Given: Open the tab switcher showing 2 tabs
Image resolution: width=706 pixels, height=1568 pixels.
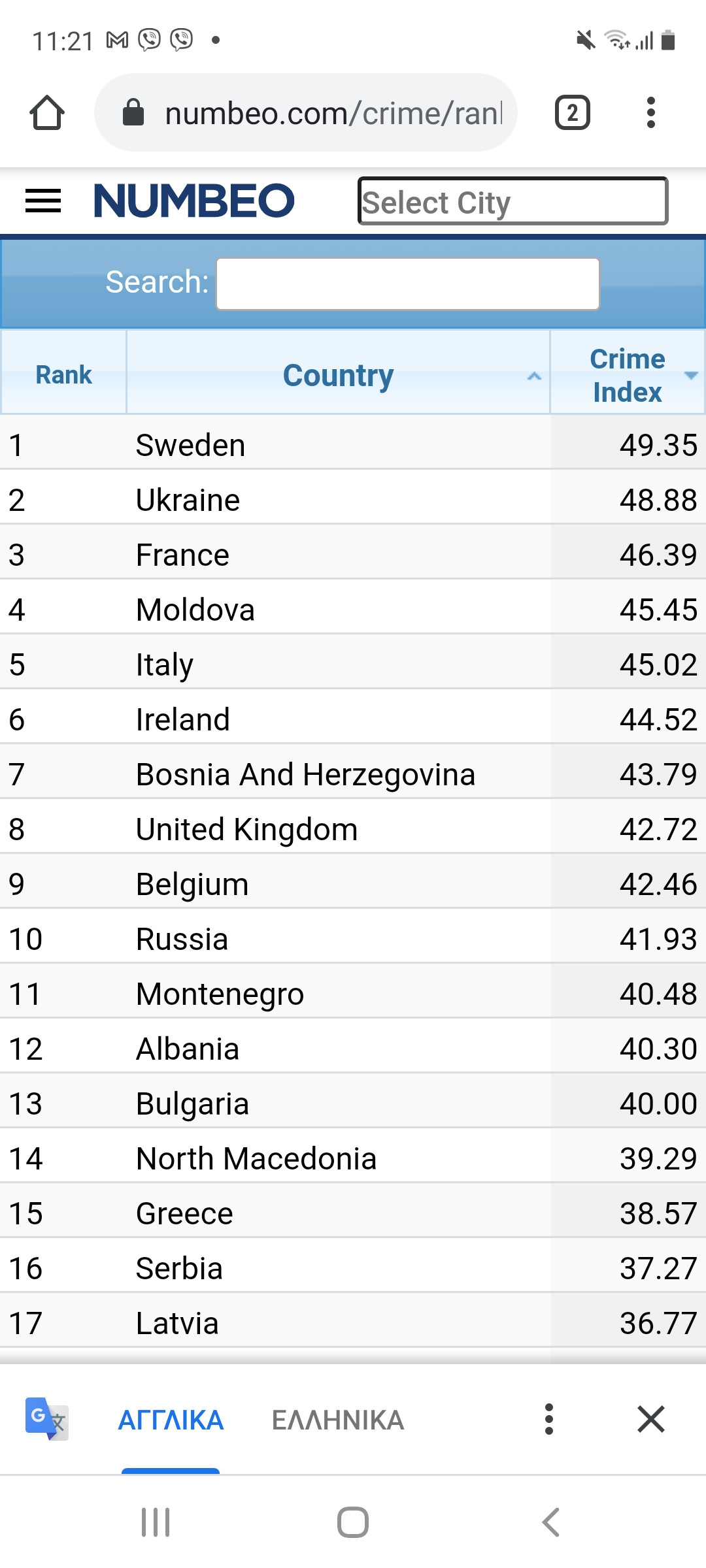Looking at the screenshot, I should pos(573,113).
